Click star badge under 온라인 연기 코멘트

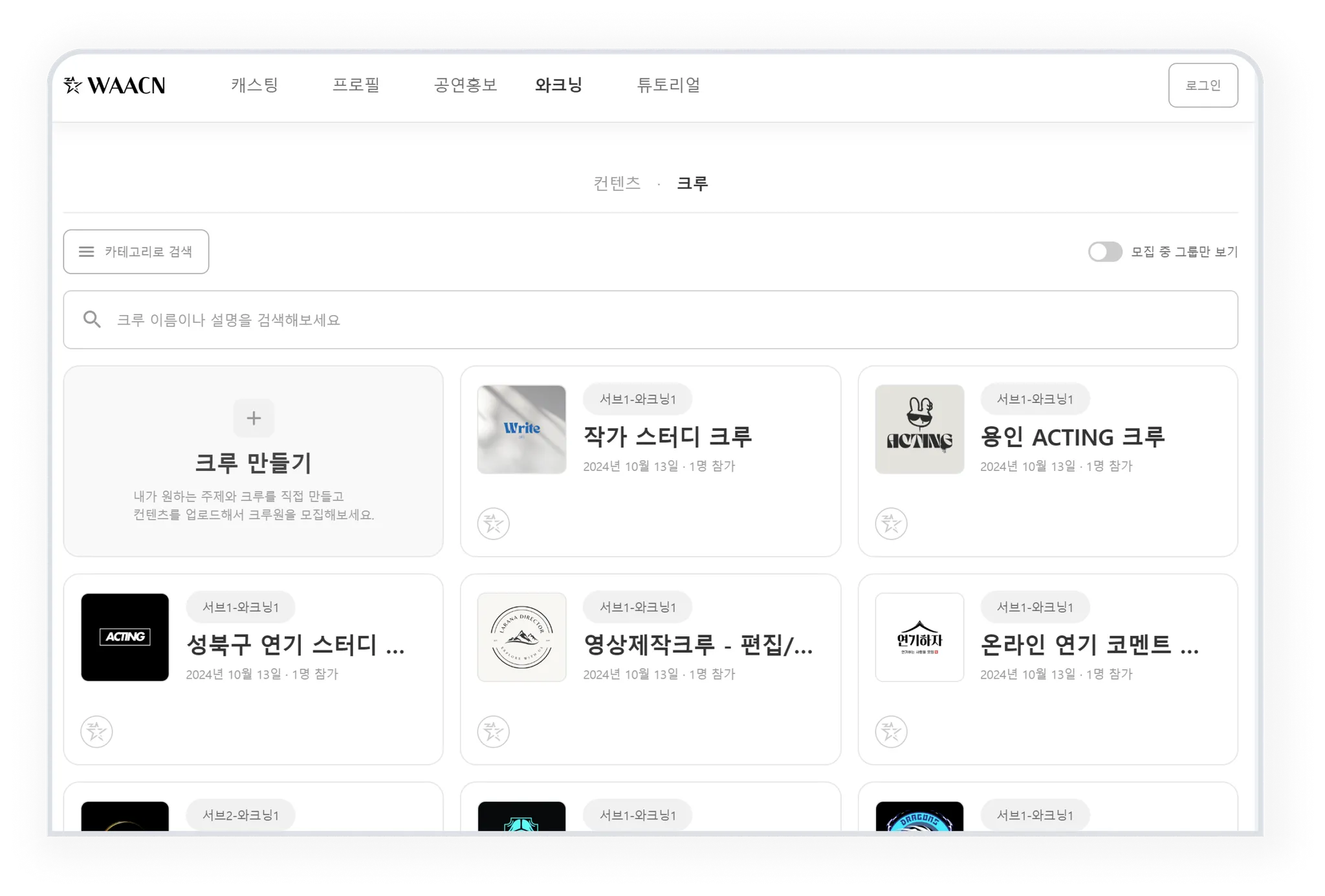[x=891, y=732]
